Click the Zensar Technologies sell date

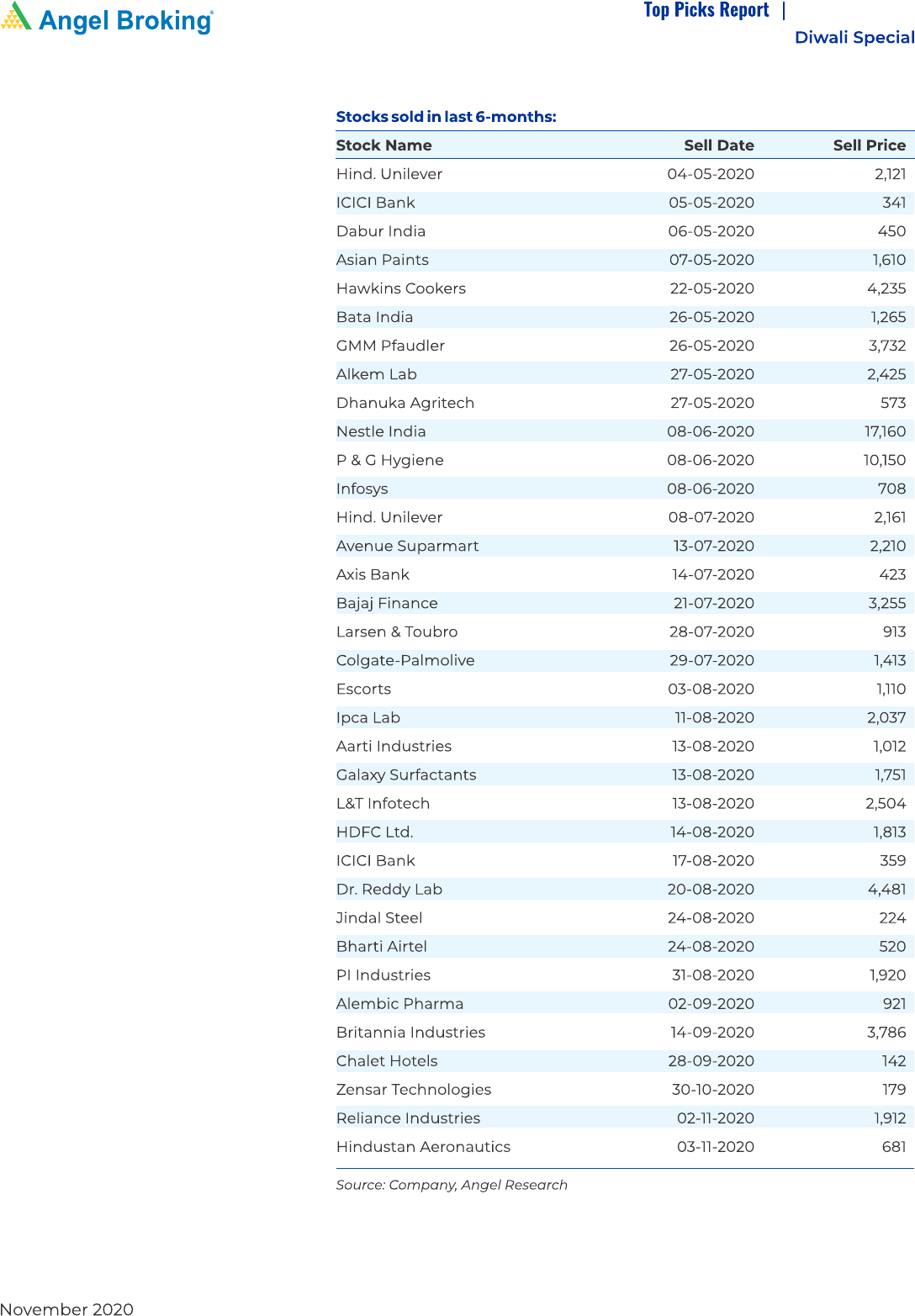click(x=712, y=1089)
